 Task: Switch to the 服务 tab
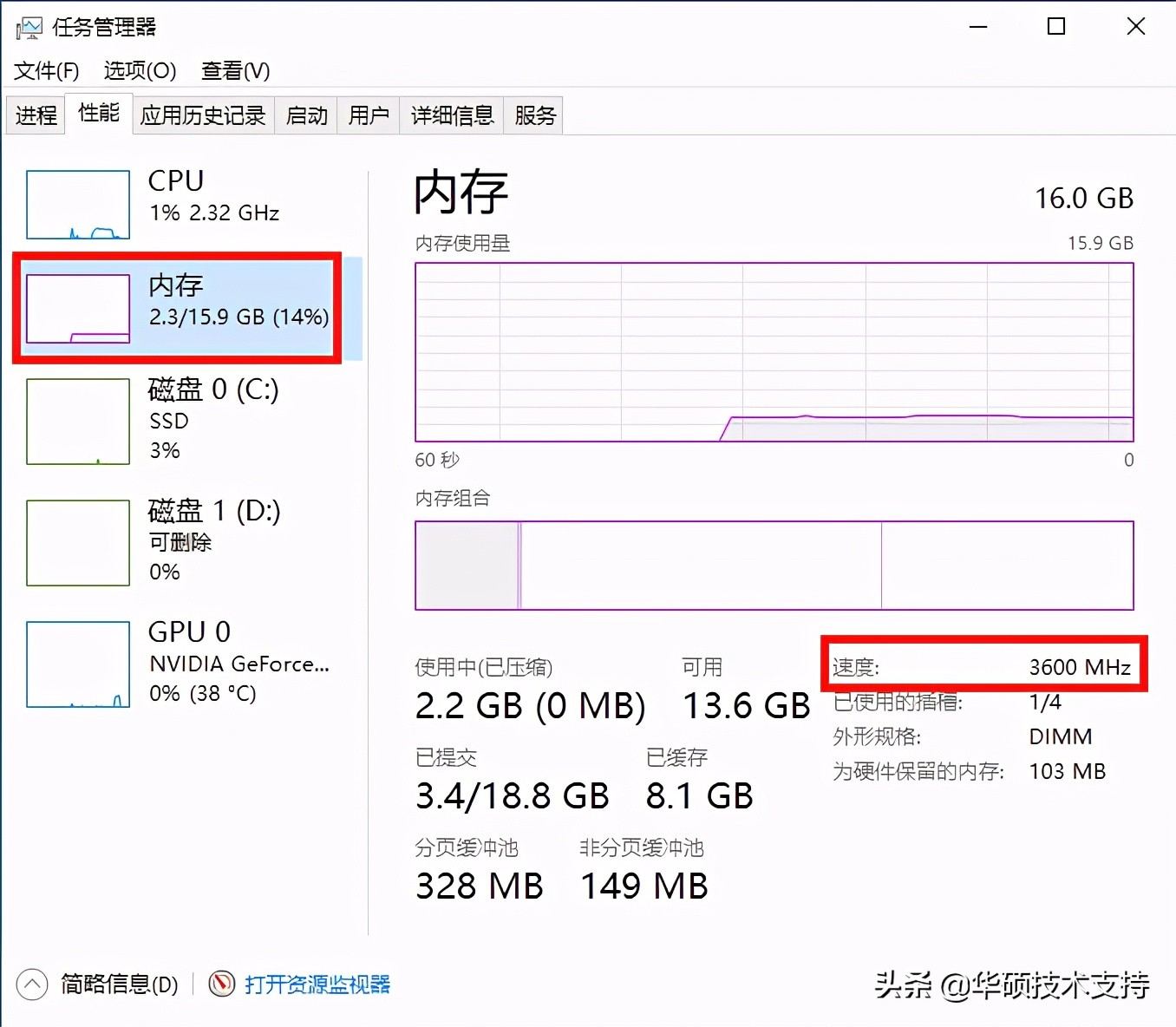tap(533, 114)
